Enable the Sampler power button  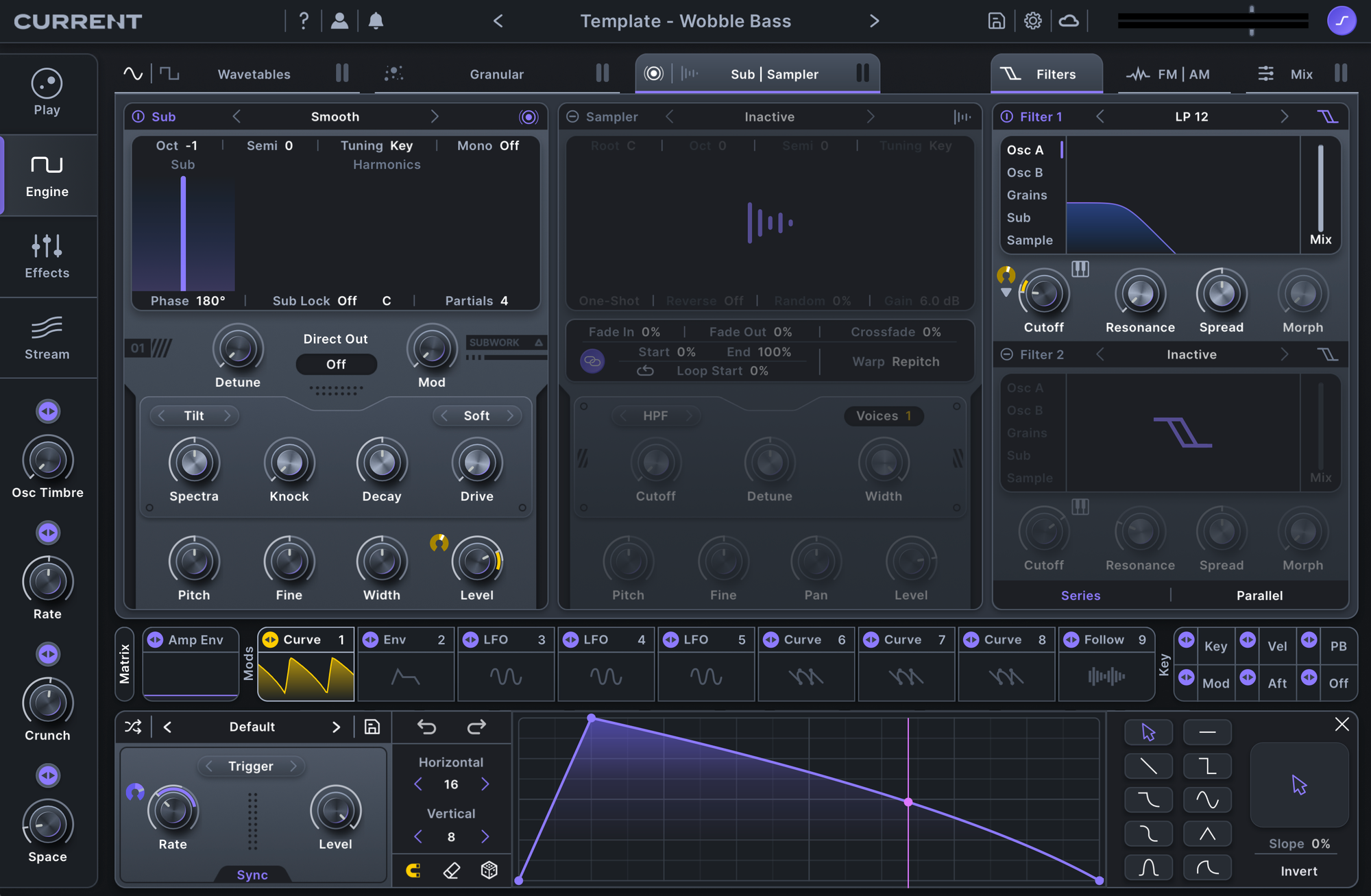[572, 117]
